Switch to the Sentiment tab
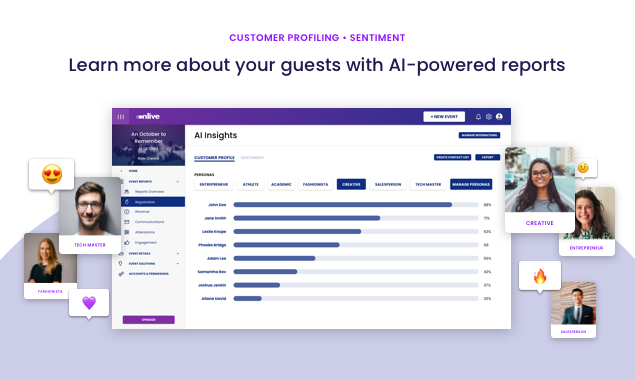The image size is (635, 380). (252, 158)
